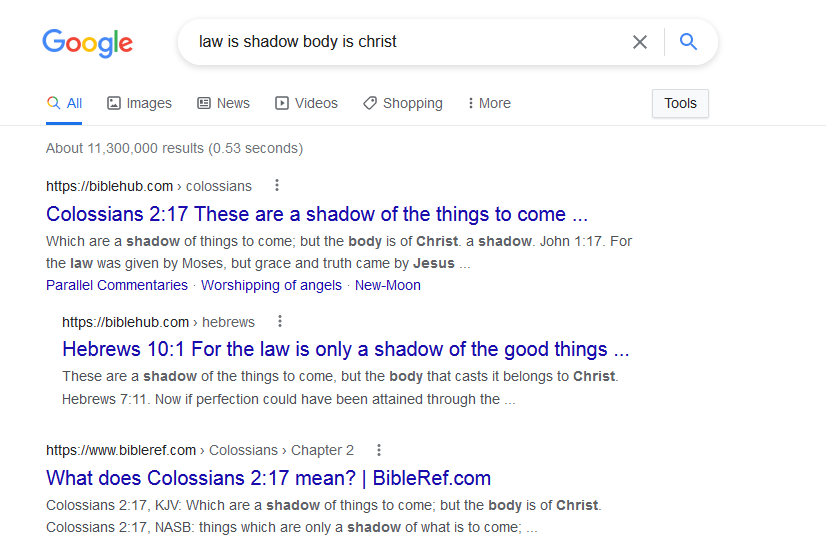The width and height of the screenshot is (826, 546).
Task: Click the blue magnifier search button
Action: (x=688, y=42)
